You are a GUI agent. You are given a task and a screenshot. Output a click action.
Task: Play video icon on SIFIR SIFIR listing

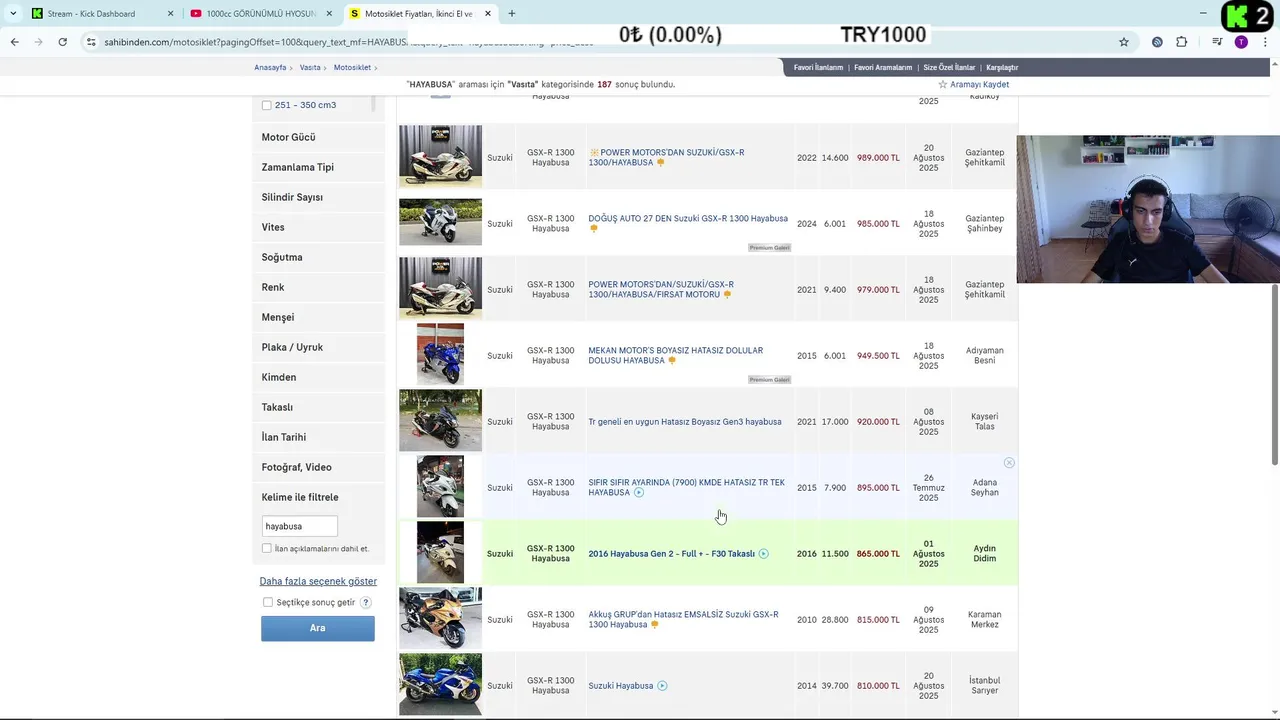click(639, 492)
